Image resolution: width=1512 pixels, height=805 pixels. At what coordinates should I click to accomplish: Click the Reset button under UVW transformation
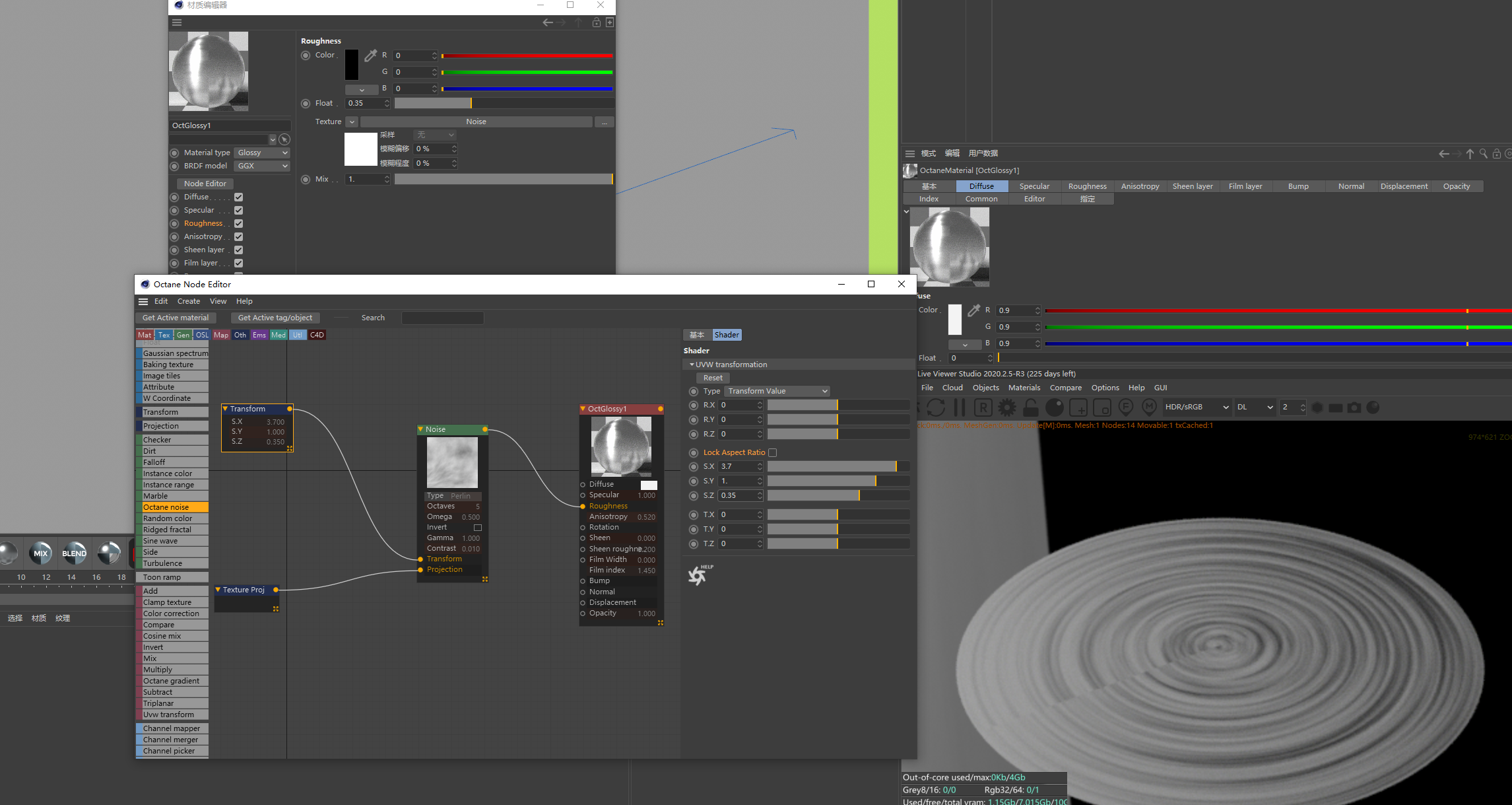click(713, 377)
